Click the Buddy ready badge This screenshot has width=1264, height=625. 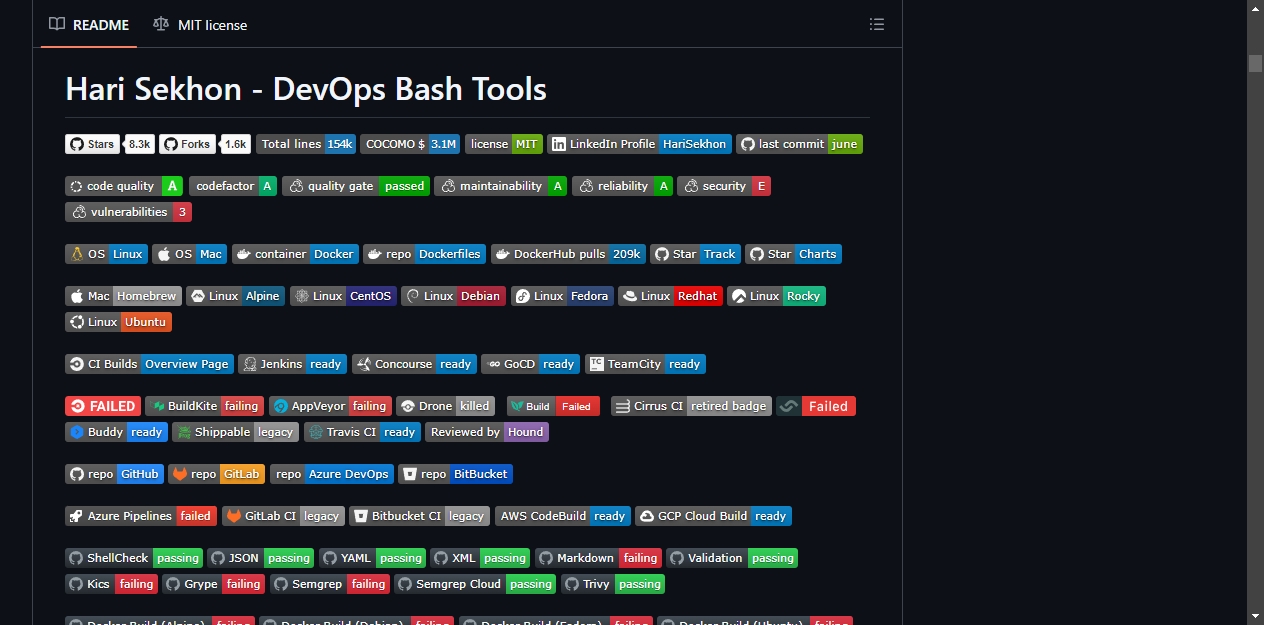[116, 432]
